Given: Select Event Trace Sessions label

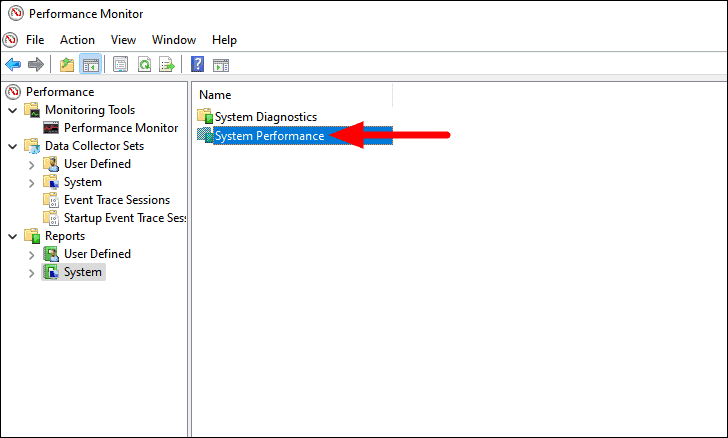Looking at the screenshot, I should coord(117,200).
